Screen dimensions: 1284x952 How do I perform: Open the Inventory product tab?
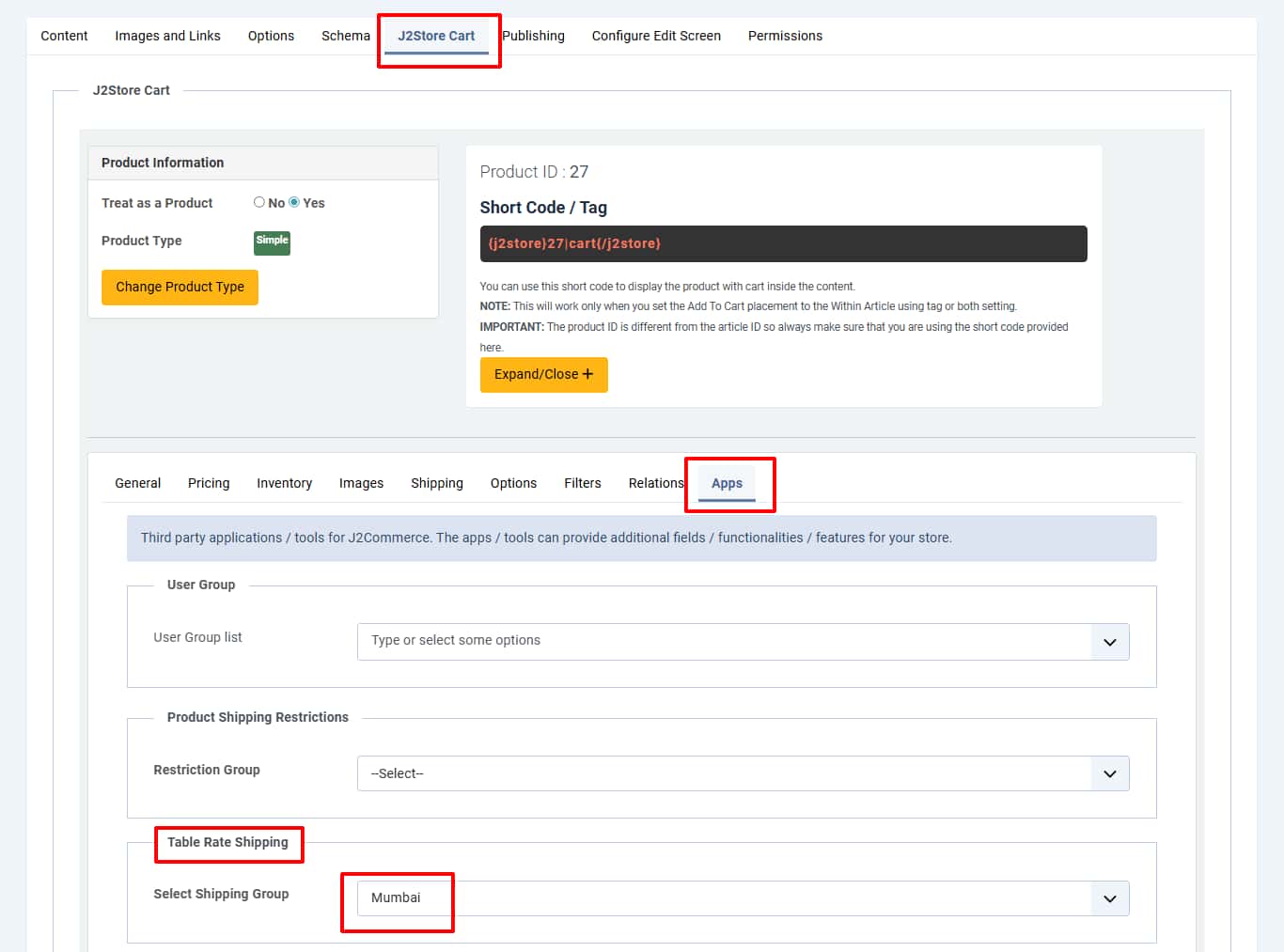(284, 483)
